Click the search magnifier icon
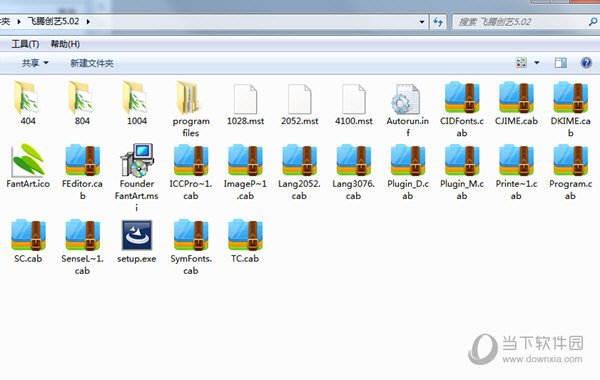 [x=593, y=22]
